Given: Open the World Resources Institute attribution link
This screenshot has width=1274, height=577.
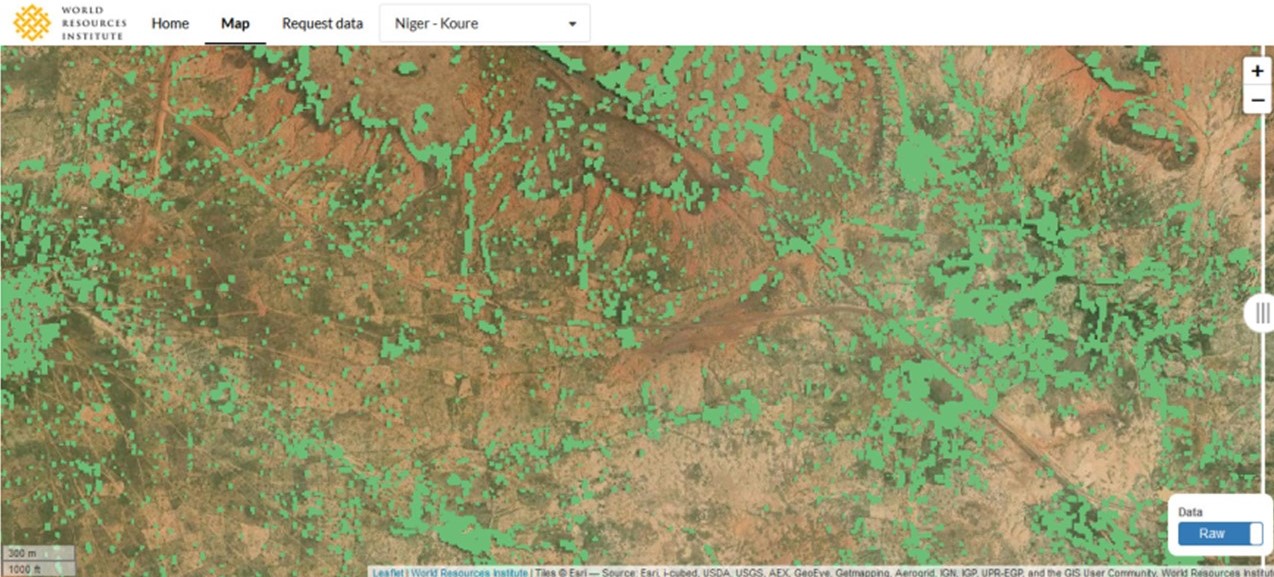Looking at the screenshot, I should pos(470,572).
